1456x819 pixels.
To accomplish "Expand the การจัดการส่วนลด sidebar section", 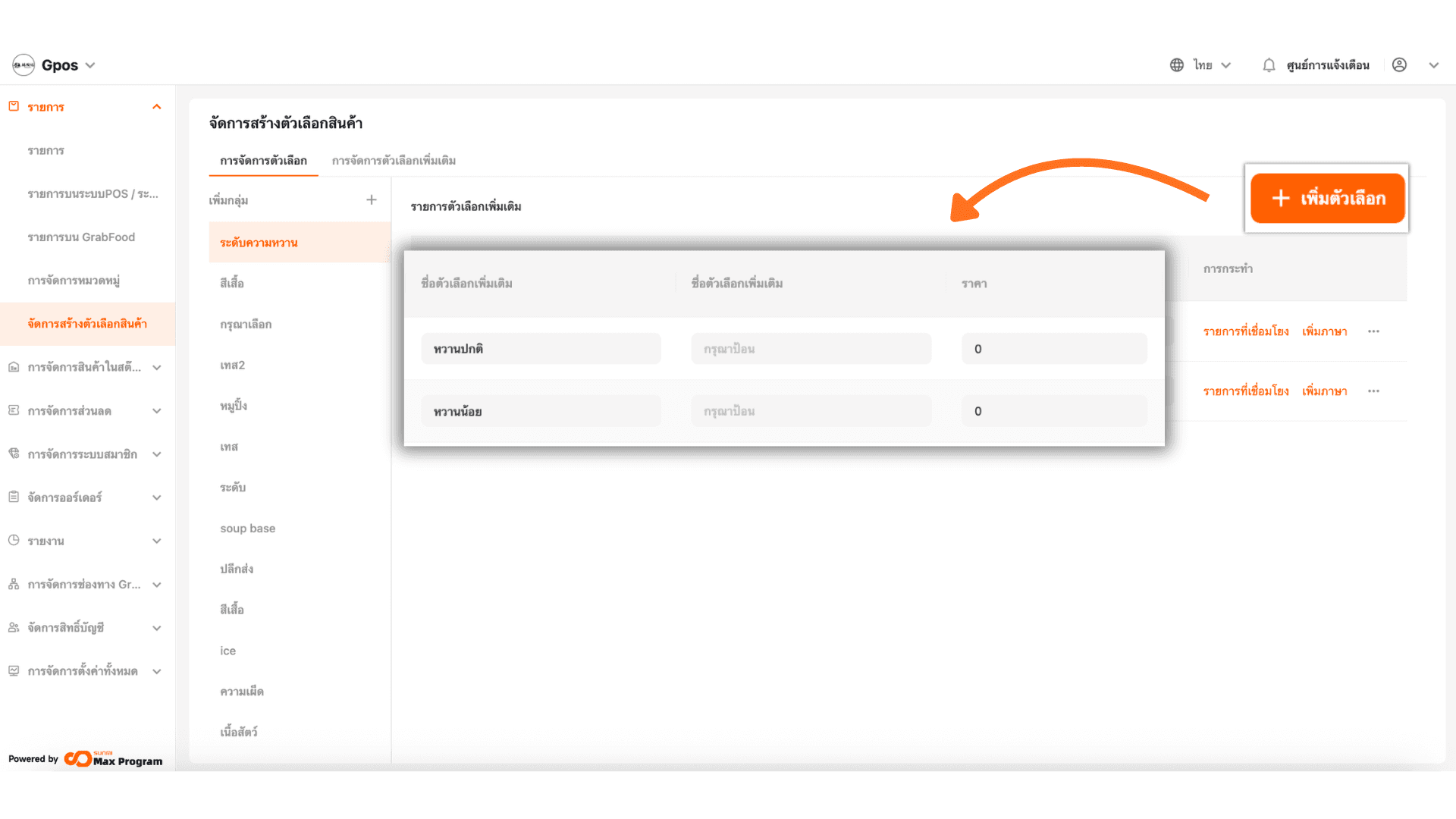I will (157, 411).
